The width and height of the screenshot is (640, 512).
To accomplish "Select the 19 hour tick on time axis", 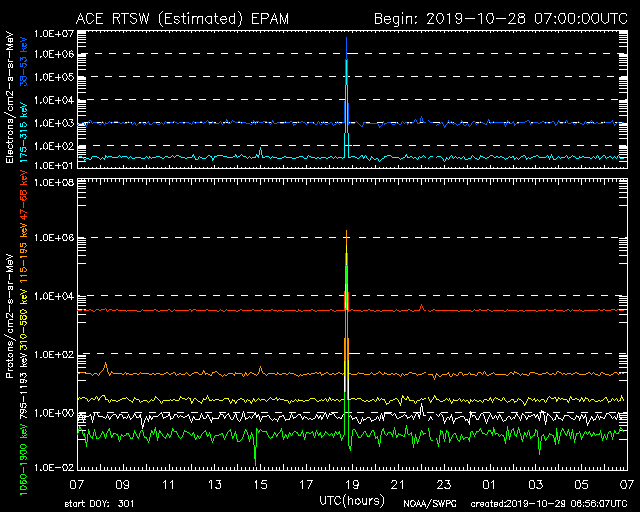I will [x=351, y=483].
